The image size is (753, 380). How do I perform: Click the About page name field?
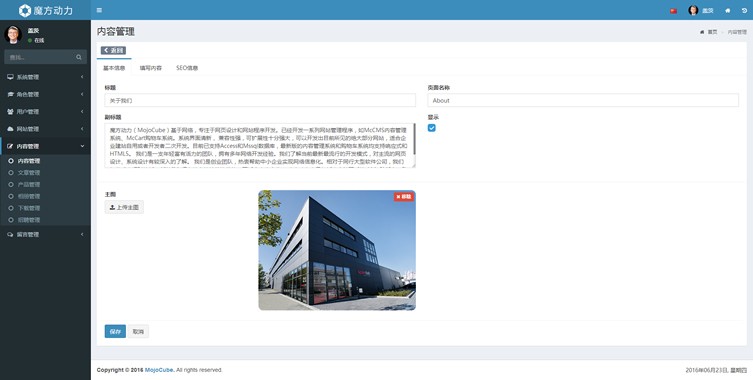click(x=583, y=100)
